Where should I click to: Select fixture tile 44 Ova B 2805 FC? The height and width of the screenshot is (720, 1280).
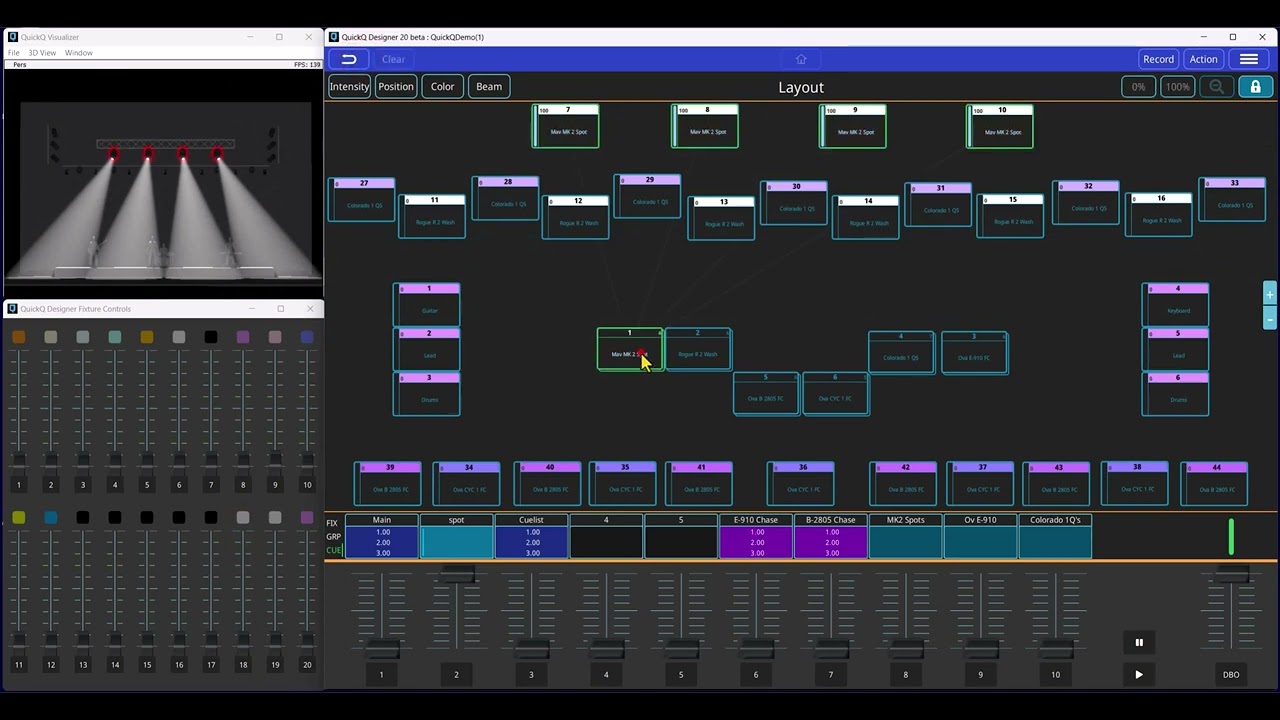pos(1214,484)
